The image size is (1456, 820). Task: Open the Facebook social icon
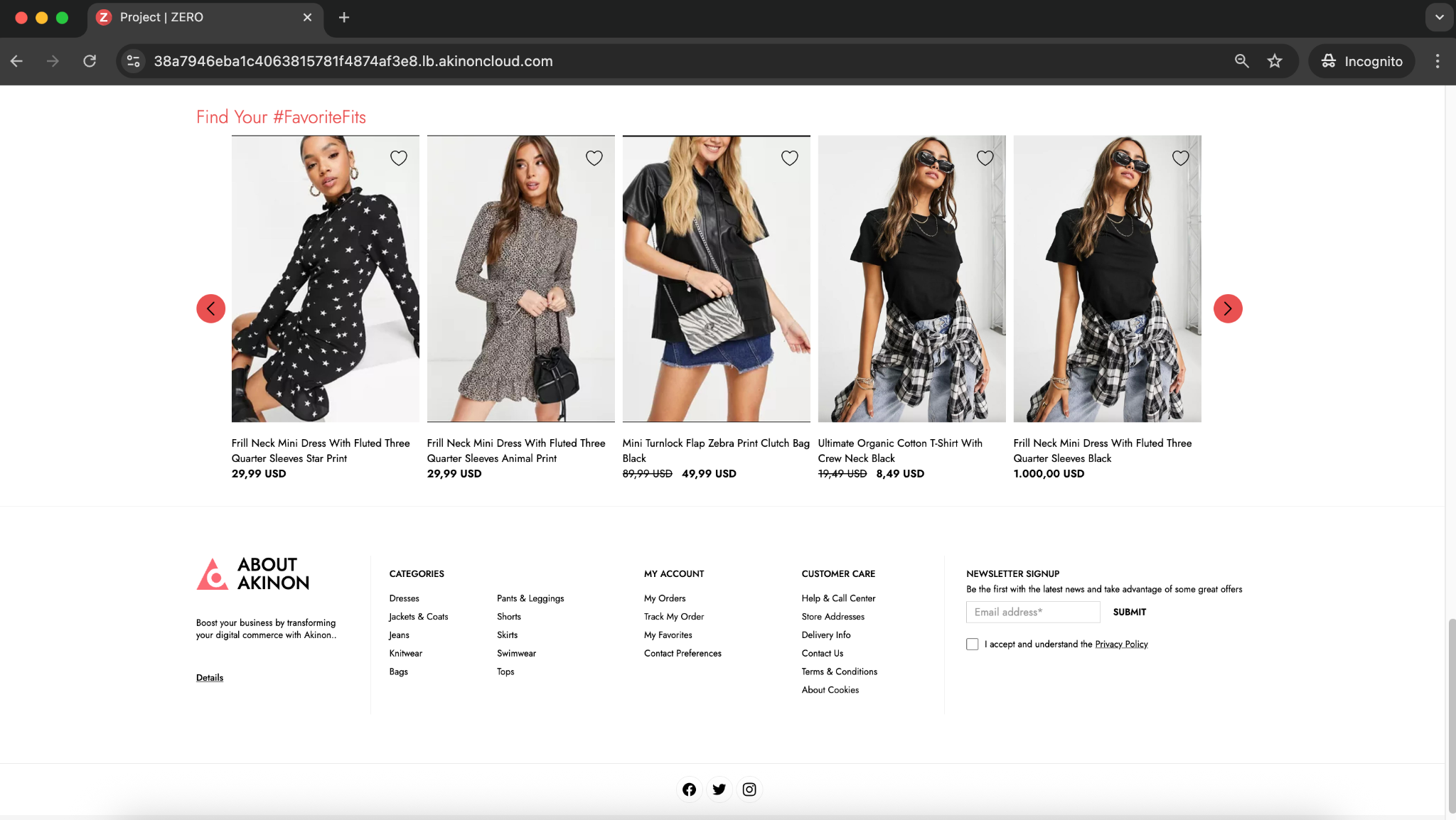689,789
